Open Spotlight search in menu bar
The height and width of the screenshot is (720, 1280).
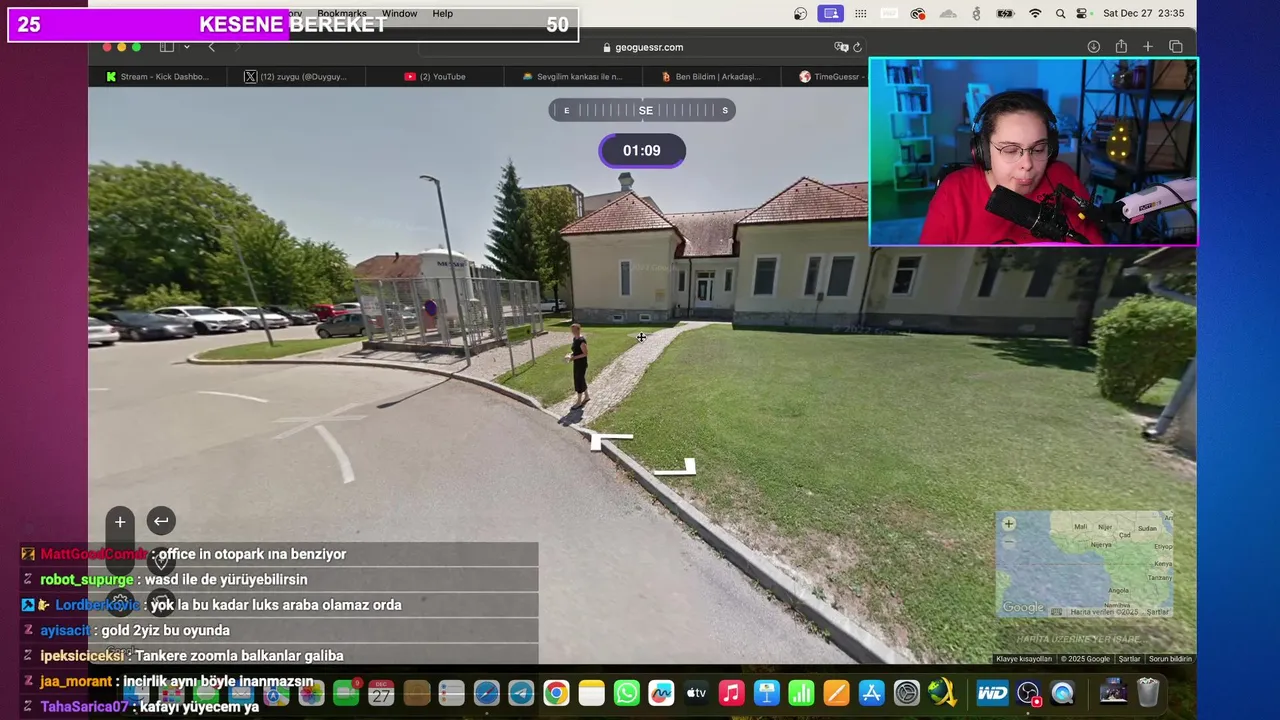pos(1059,14)
